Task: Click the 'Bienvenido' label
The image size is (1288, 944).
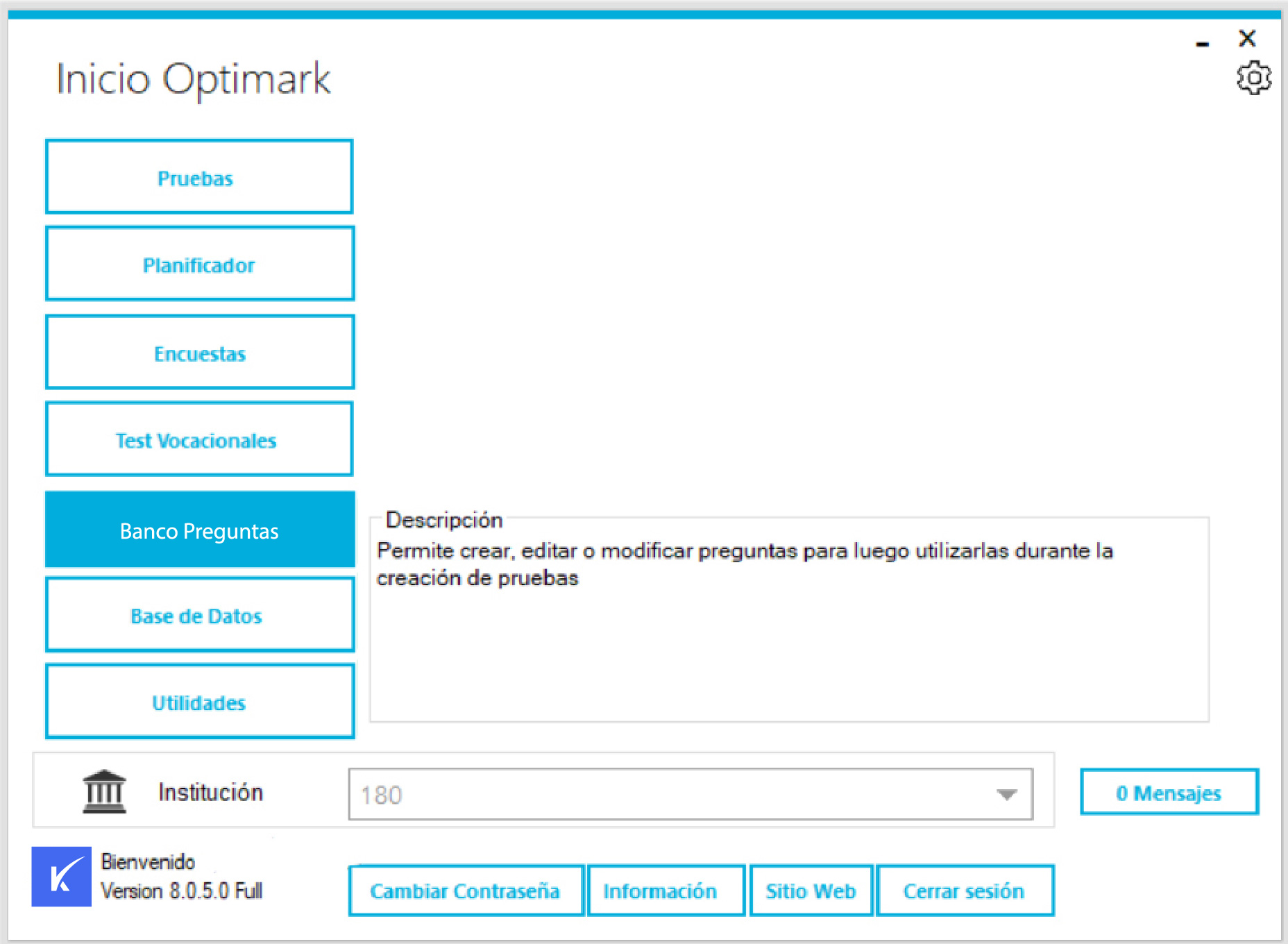Action: coord(148,861)
